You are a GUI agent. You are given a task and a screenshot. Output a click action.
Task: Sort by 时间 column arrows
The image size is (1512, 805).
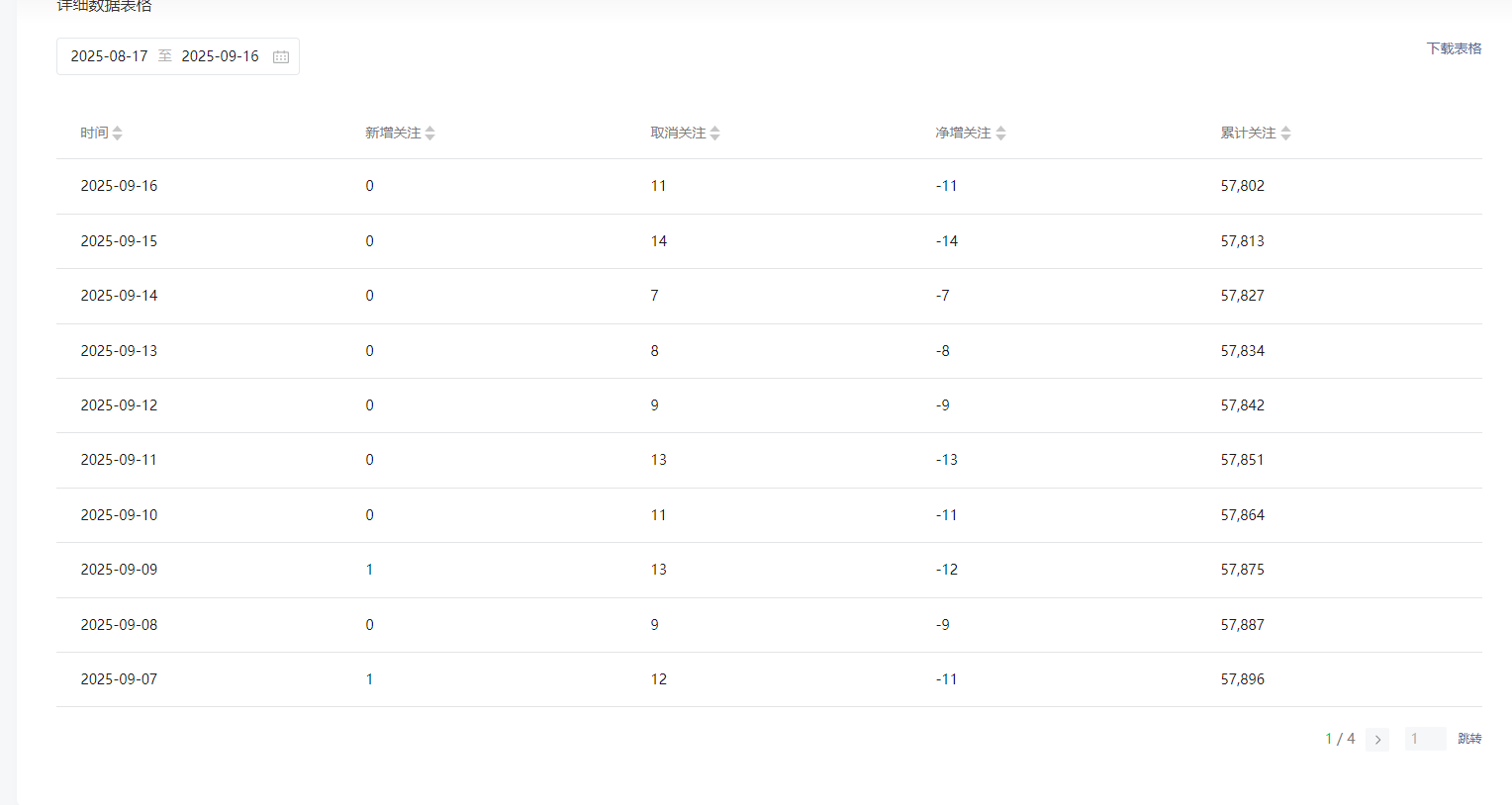pos(118,133)
